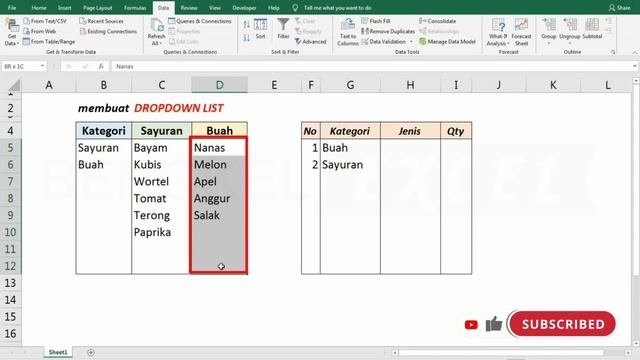This screenshot has height=360, width=640.
Task: Collapse the ribbon with the chevron
Action: tap(635, 53)
